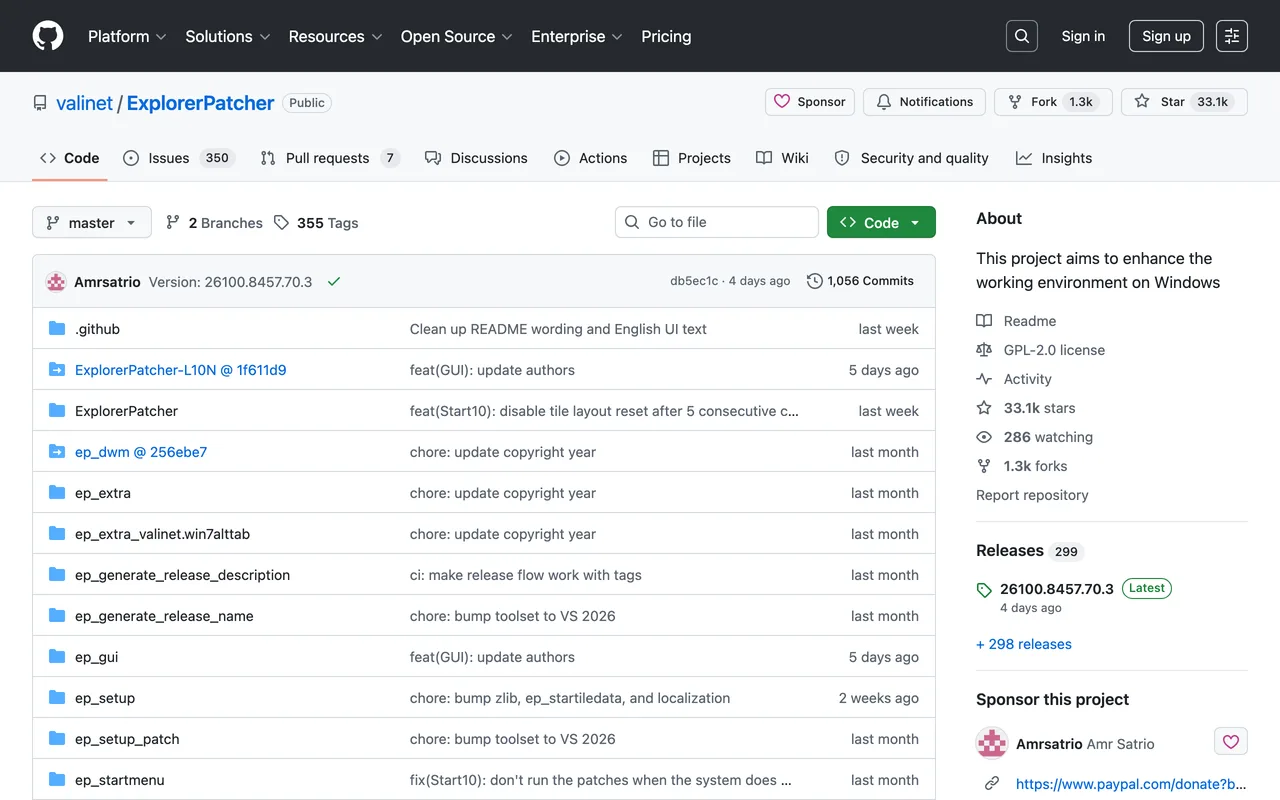Open the valinet owner link
The height and width of the screenshot is (800, 1280).
pos(85,103)
